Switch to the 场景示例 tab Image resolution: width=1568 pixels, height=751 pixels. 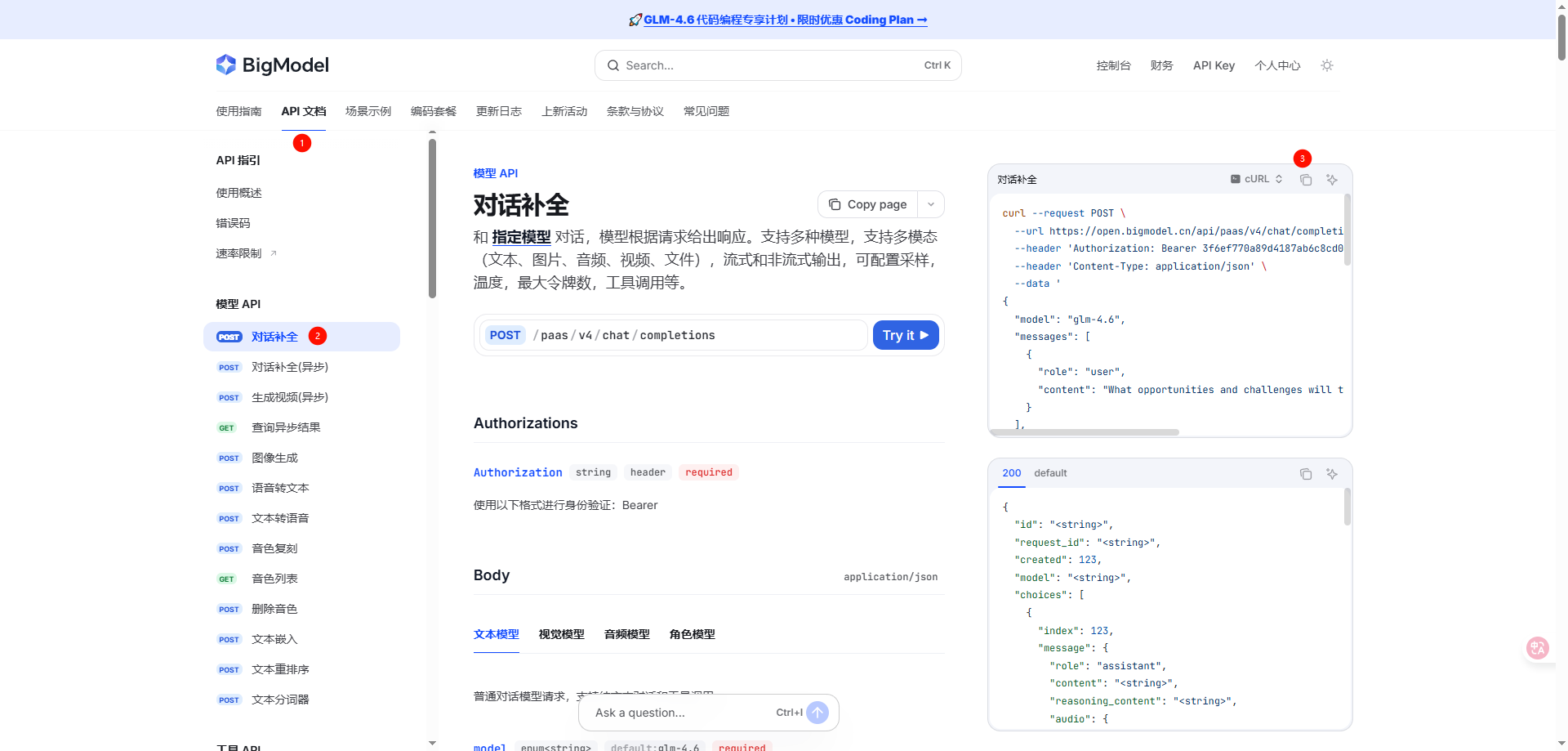[368, 111]
